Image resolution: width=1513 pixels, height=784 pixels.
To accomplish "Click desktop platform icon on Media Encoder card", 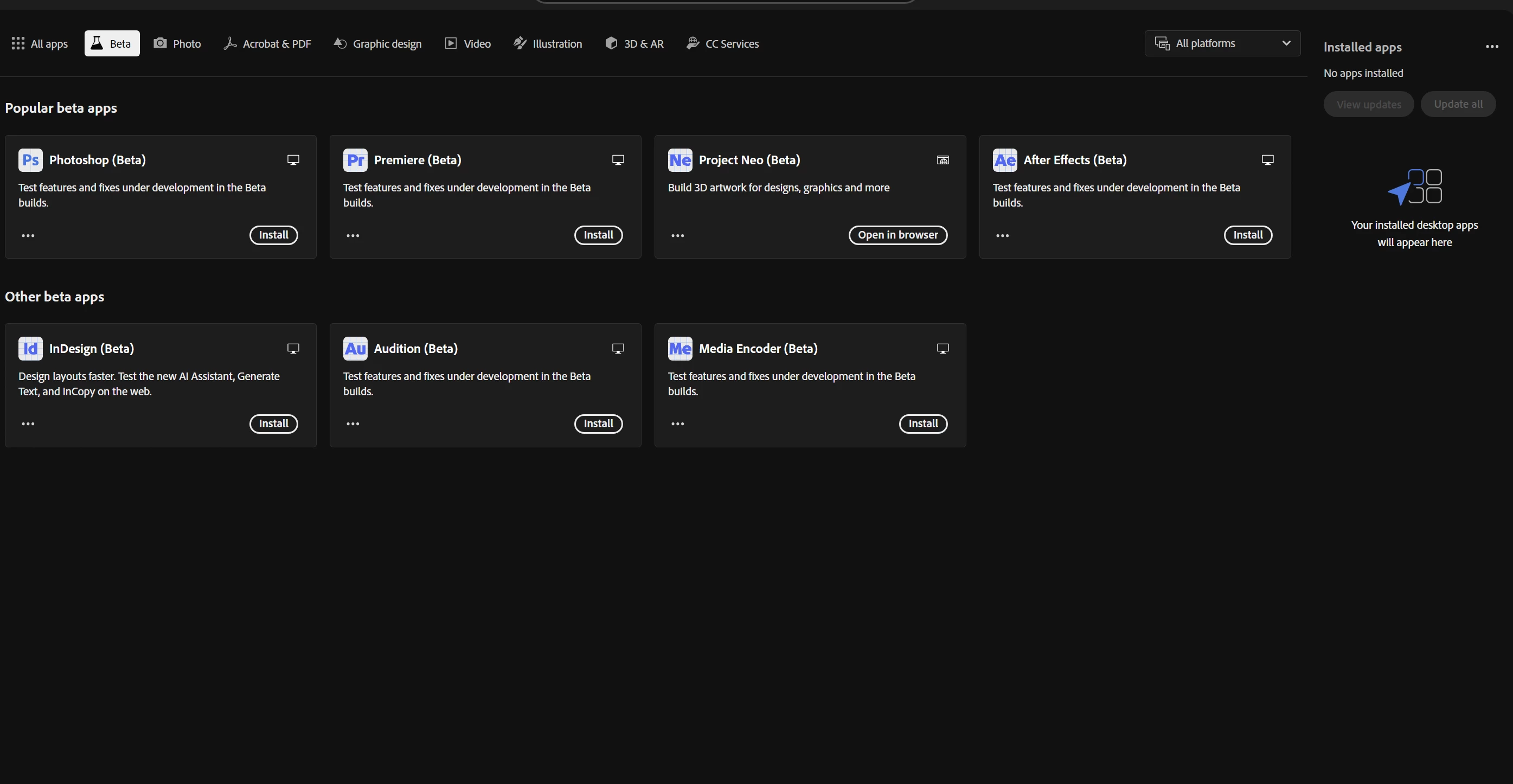I will 943,348.
